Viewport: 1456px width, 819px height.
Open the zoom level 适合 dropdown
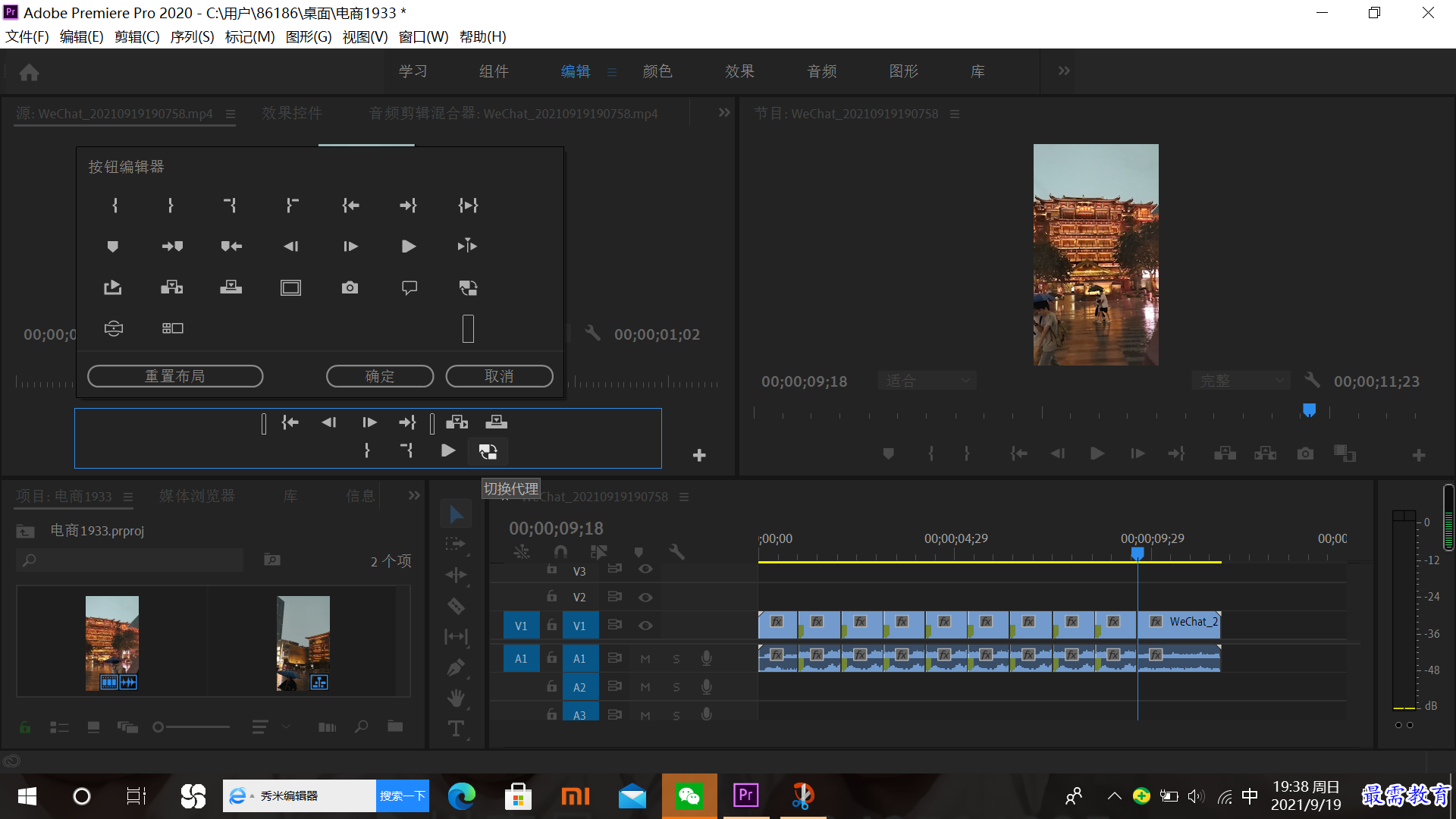tap(927, 381)
